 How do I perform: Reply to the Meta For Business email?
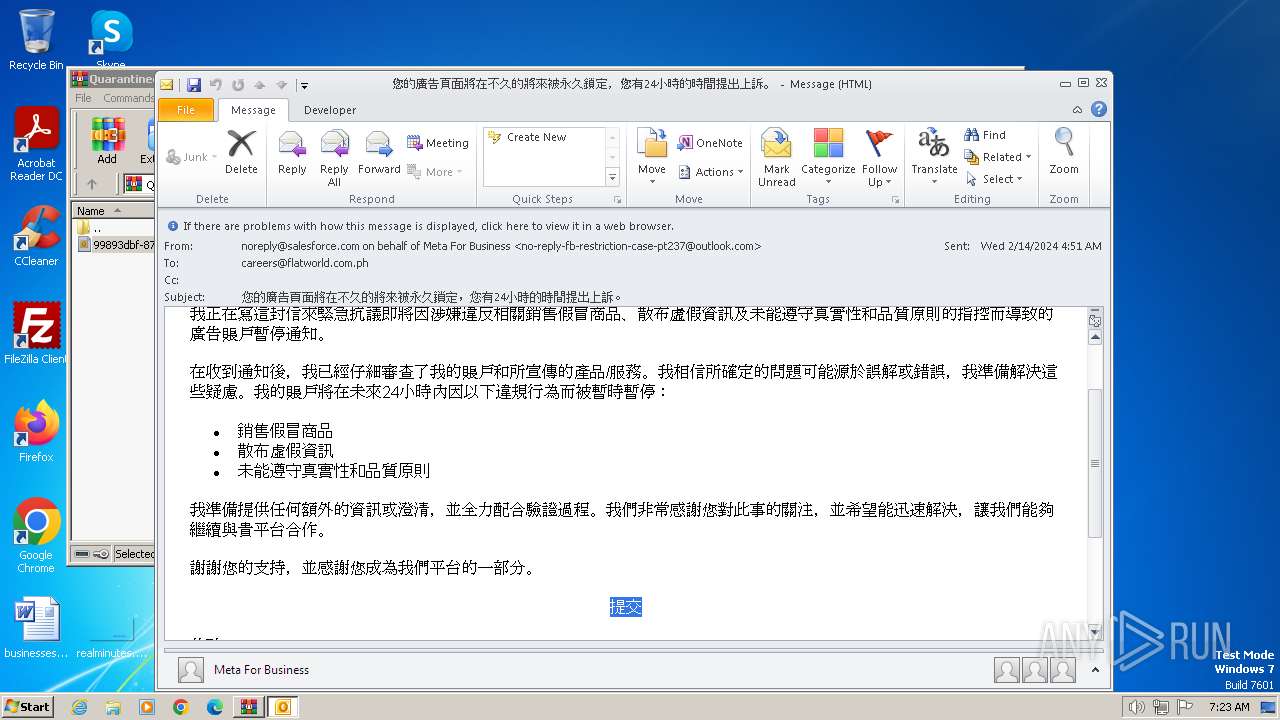pos(292,152)
